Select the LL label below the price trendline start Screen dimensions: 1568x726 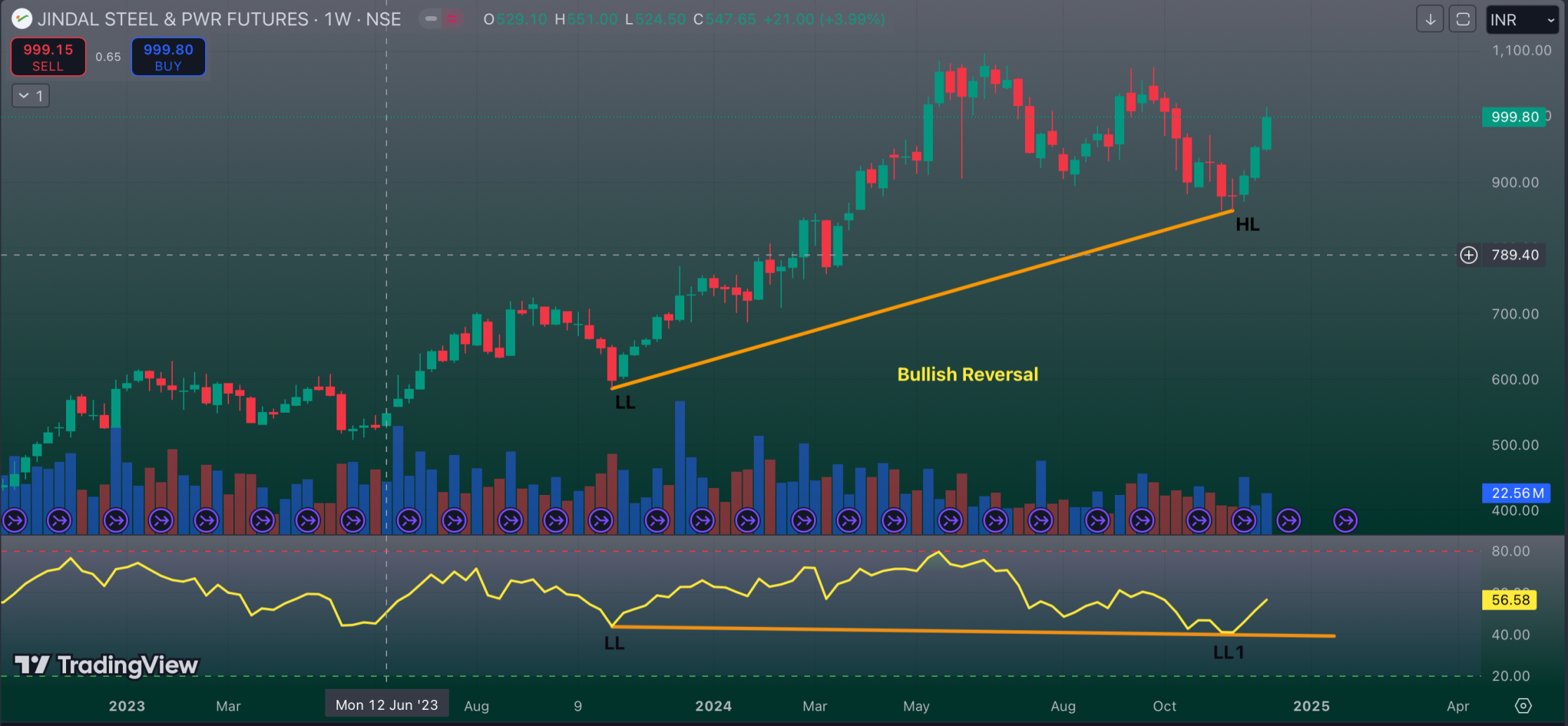(x=625, y=402)
